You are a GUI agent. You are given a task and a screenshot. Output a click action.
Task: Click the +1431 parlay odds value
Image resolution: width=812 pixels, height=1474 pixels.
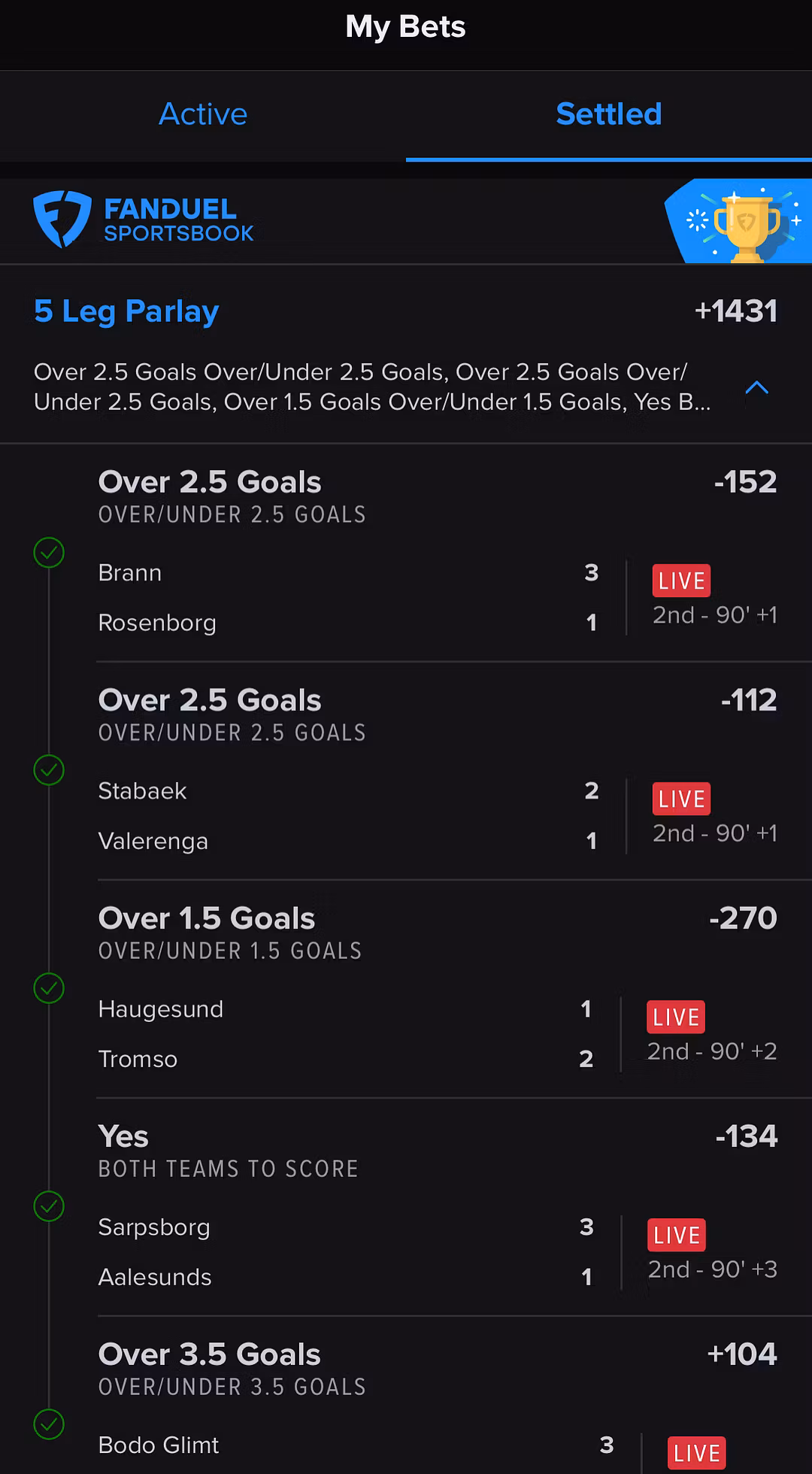(x=735, y=311)
